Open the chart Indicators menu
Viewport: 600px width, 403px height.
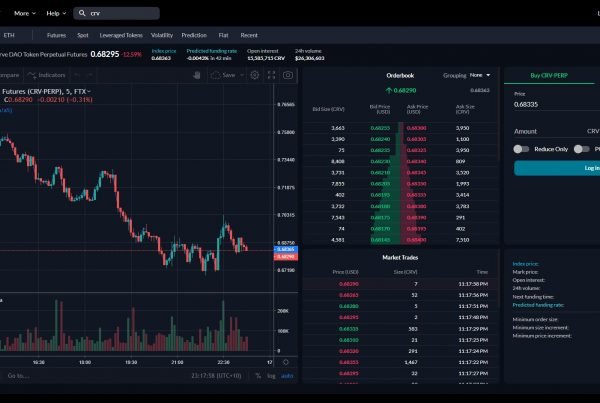tap(46, 75)
